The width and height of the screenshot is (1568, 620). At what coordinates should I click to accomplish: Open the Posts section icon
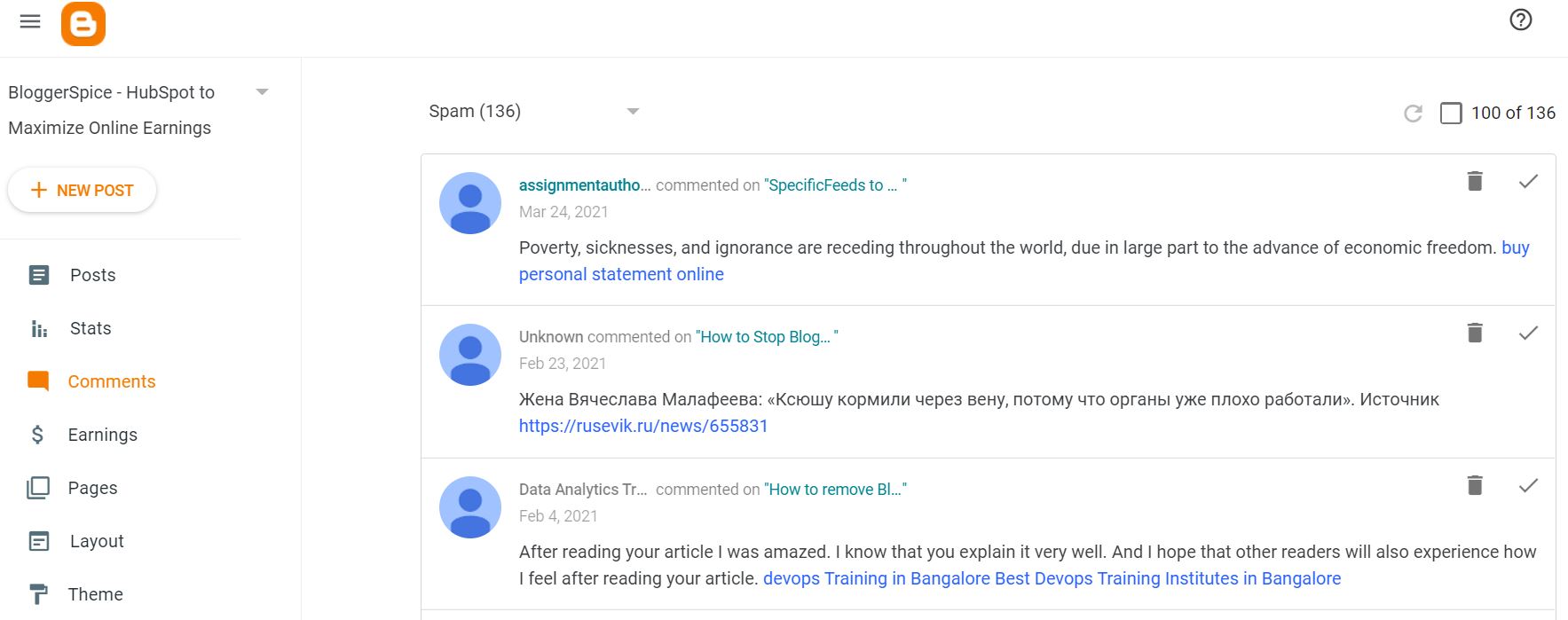point(37,275)
